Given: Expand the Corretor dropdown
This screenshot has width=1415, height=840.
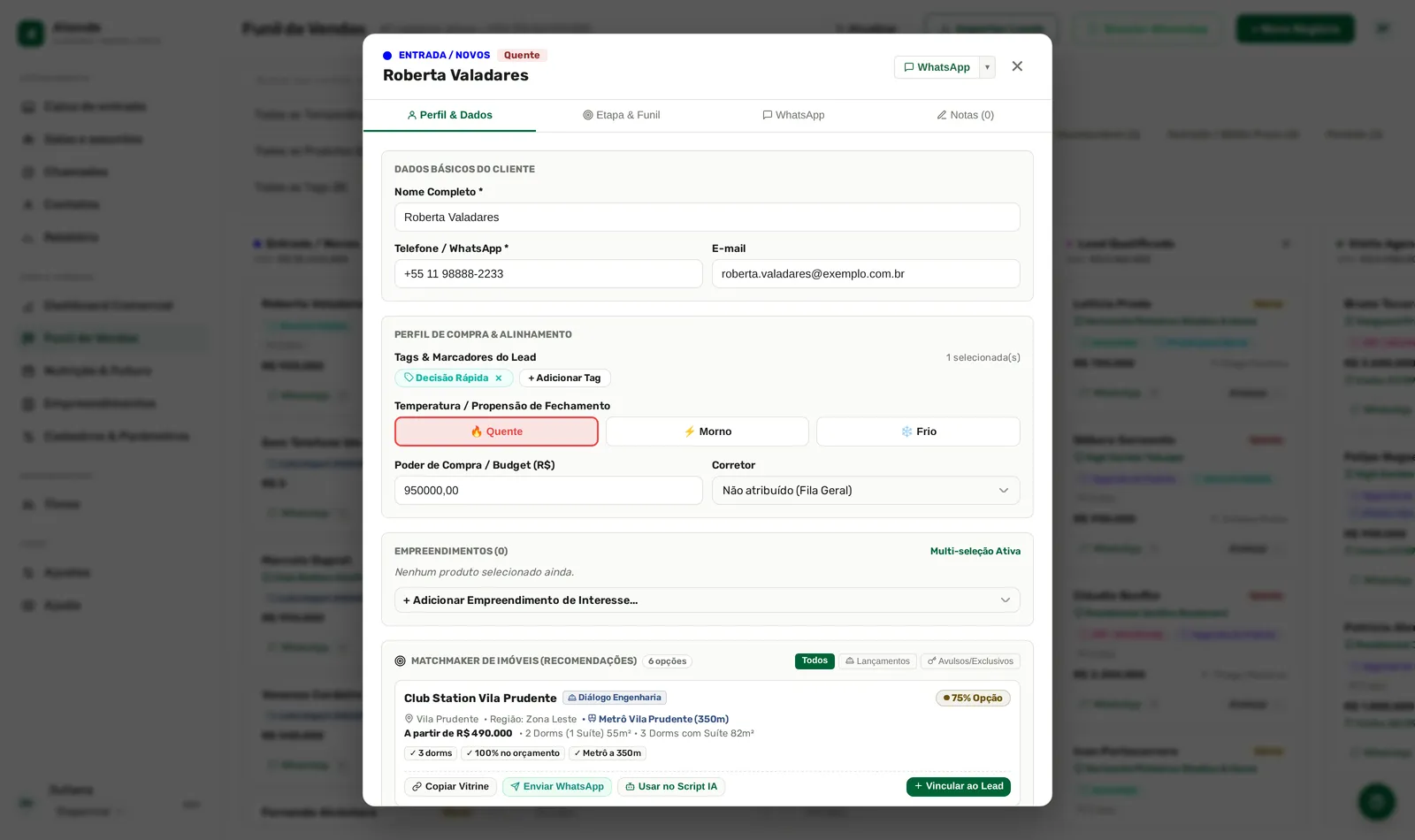Looking at the screenshot, I should tap(866, 491).
